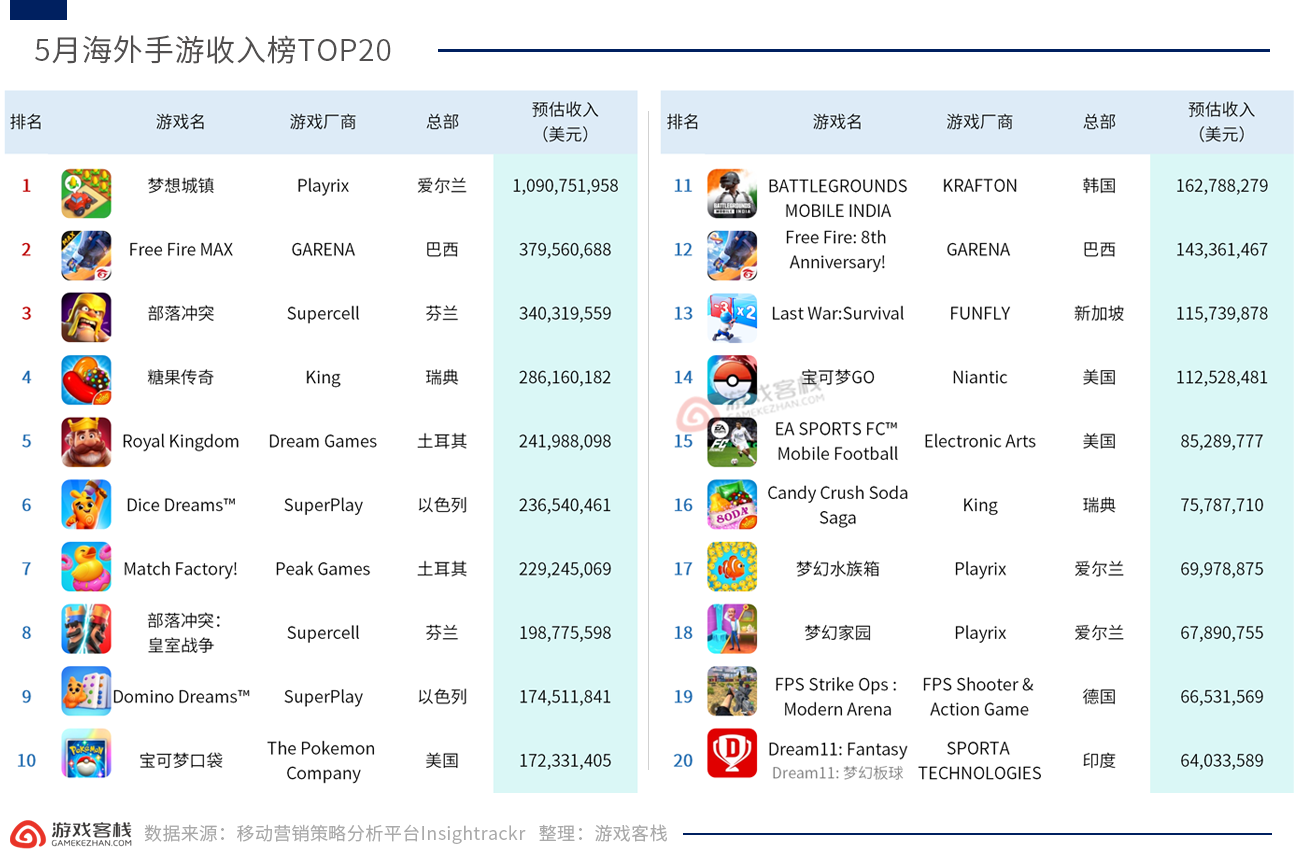This screenshot has width=1300, height=858.
Task: Click the Candy Crush Soda Saga icon
Action: pyautogui.click(x=732, y=504)
